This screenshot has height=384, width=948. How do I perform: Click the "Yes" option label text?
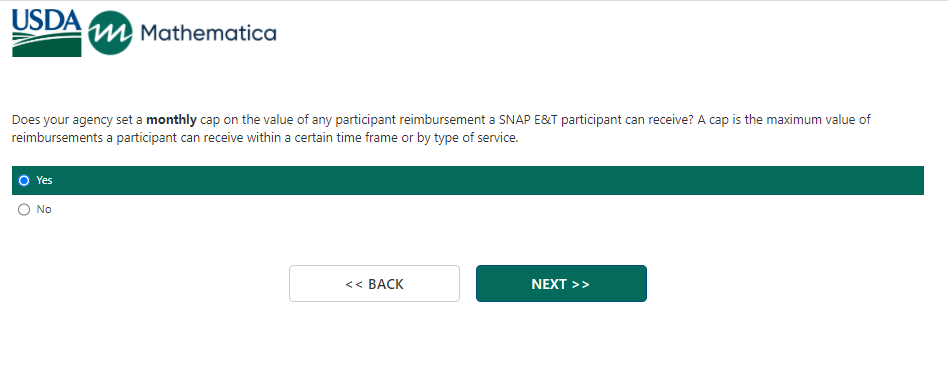tap(44, 180)
